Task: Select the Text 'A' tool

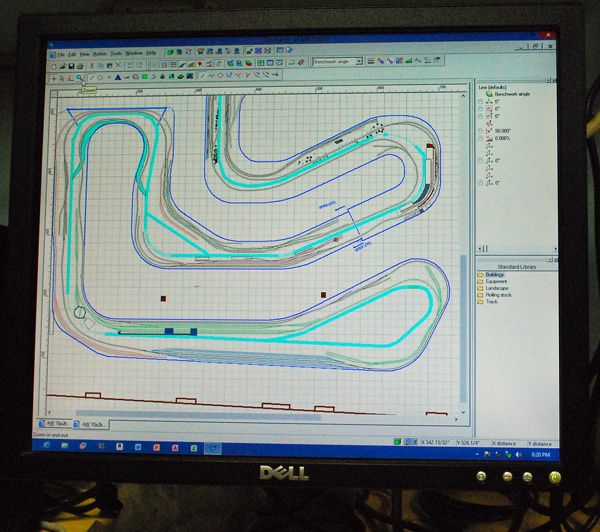Action: [x=118, y=77]
